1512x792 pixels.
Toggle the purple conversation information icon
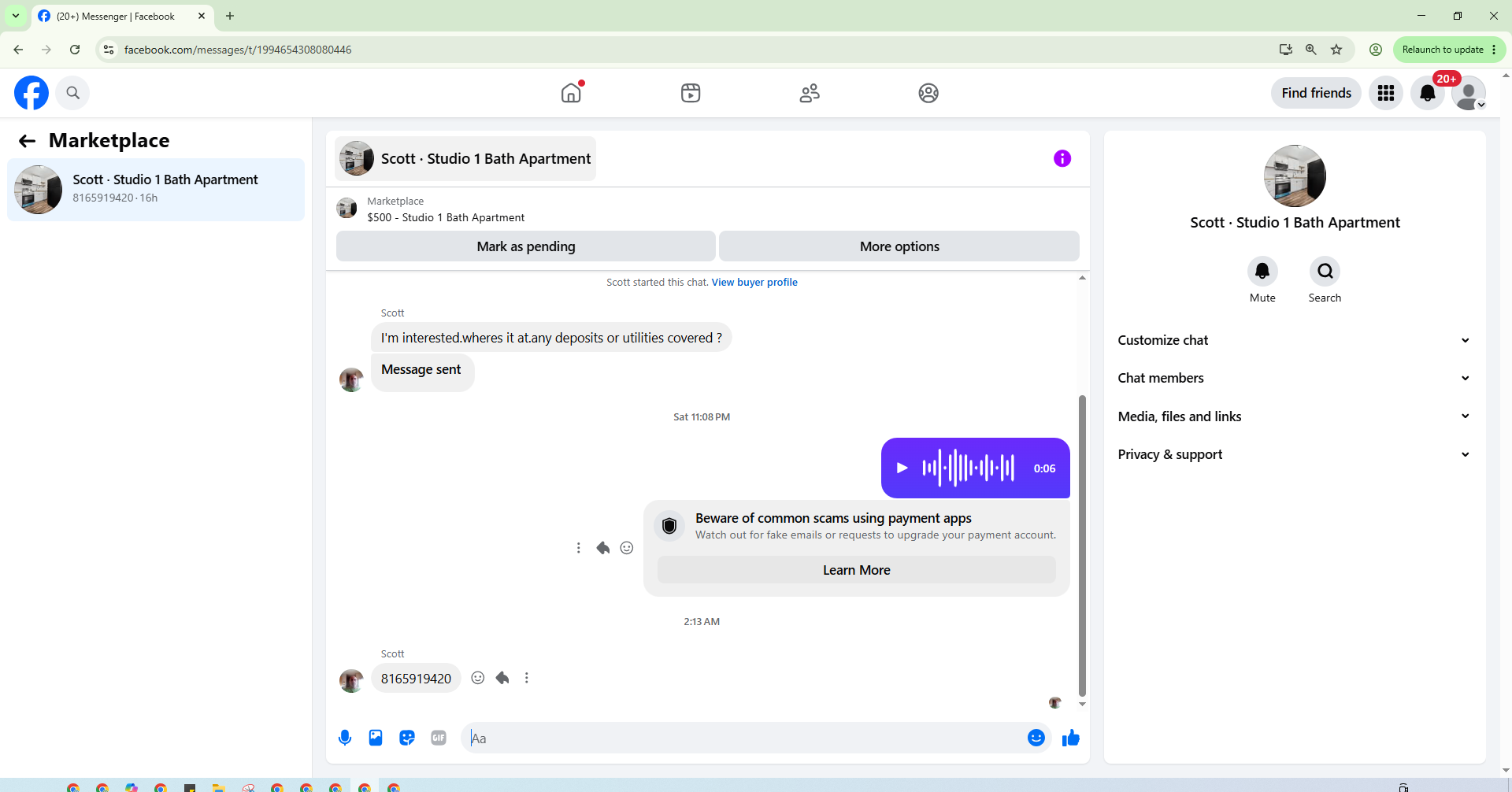point(1062,158)
